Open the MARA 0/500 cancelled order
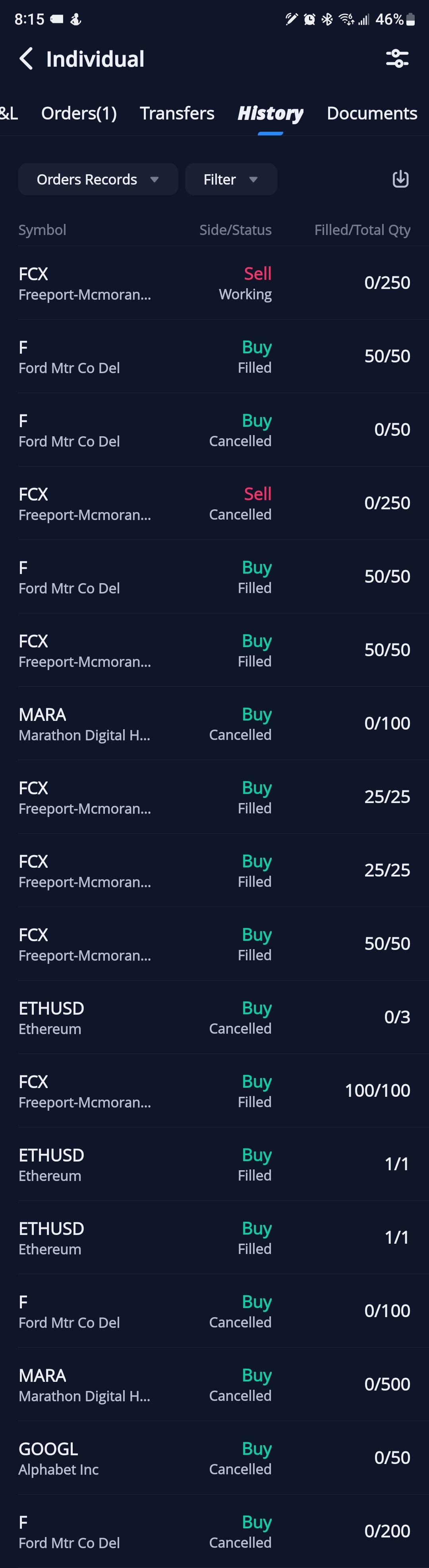The height and width of the screenshot is (1568, 429). click(214, 1384)
